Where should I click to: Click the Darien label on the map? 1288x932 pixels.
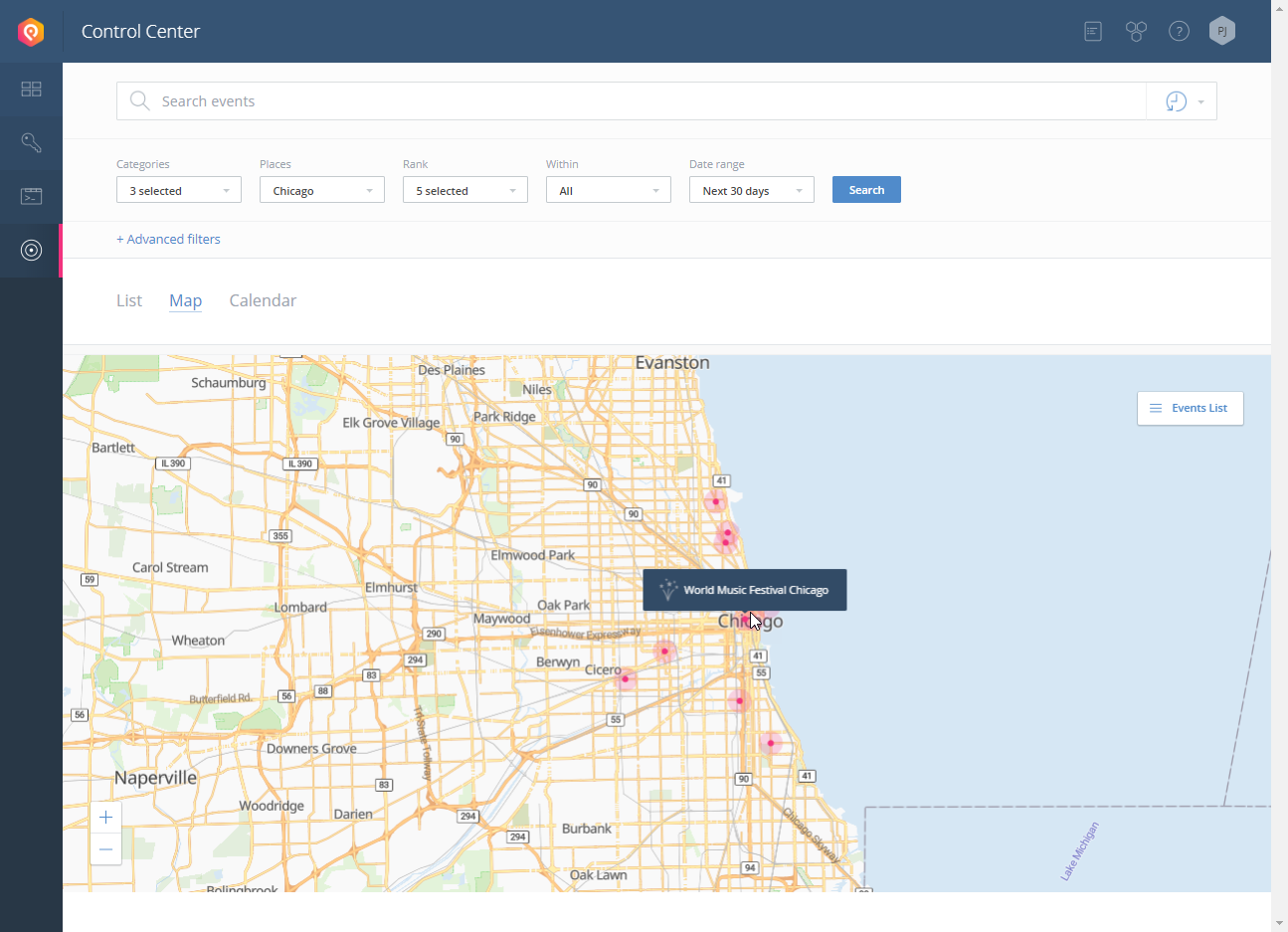[x=353, y=814]
